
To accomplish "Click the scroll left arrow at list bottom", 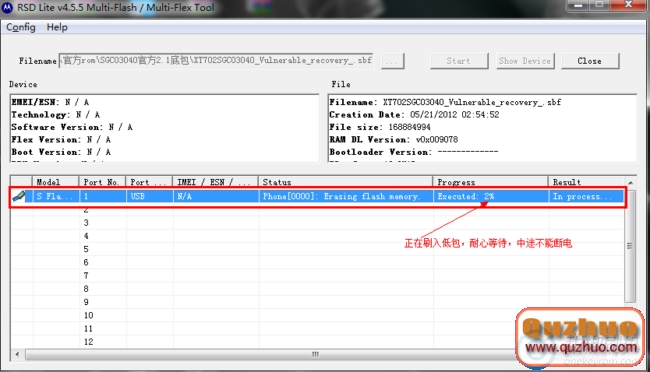I will 17,354.
